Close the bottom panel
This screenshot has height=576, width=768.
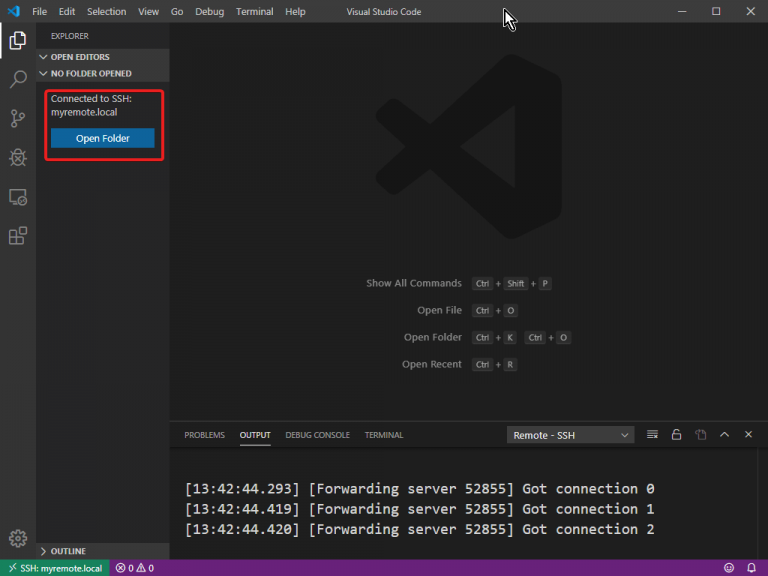click(748, 434)
